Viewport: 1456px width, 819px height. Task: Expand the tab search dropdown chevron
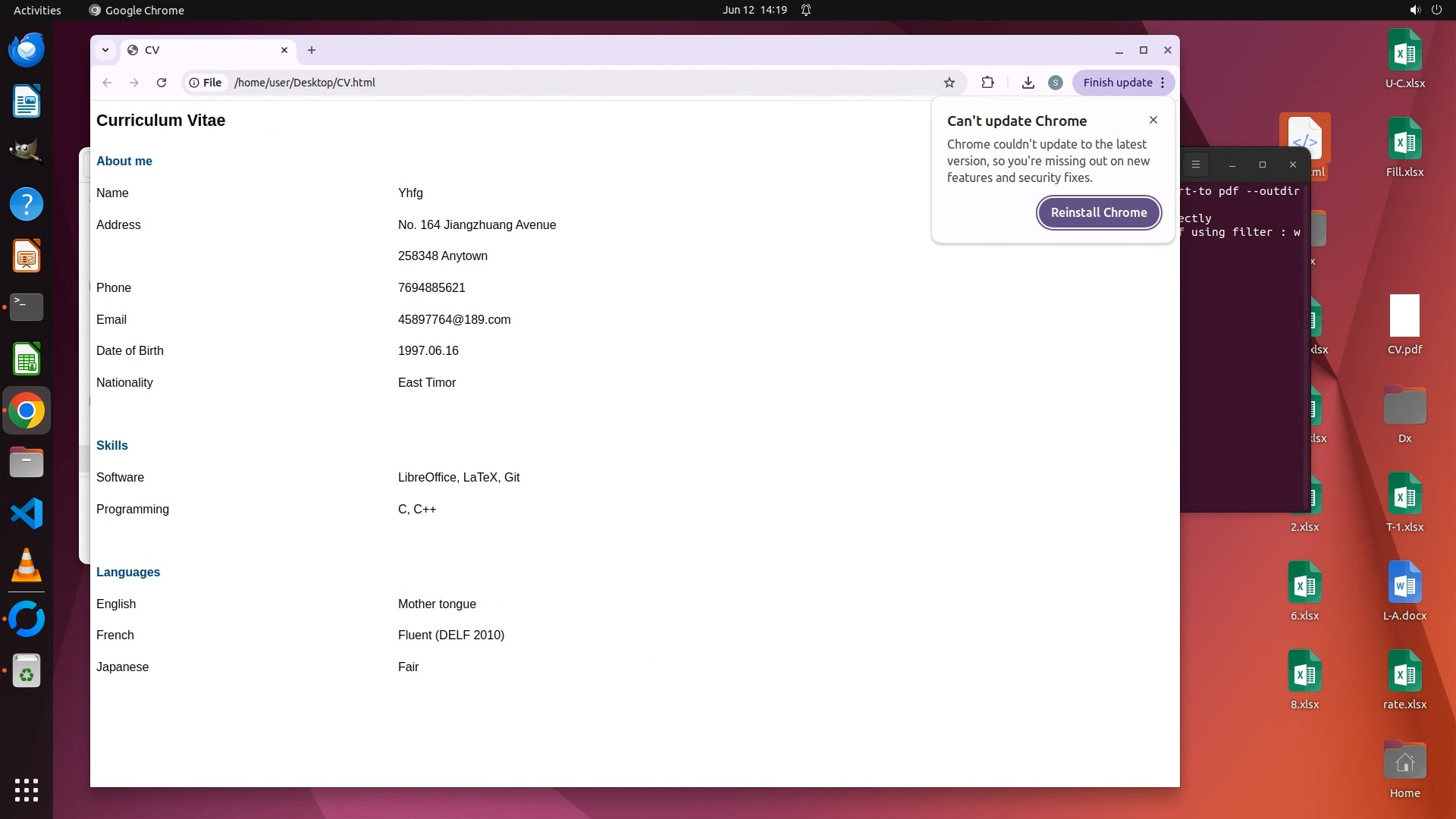pyautogui.click(x=105, y=50)
